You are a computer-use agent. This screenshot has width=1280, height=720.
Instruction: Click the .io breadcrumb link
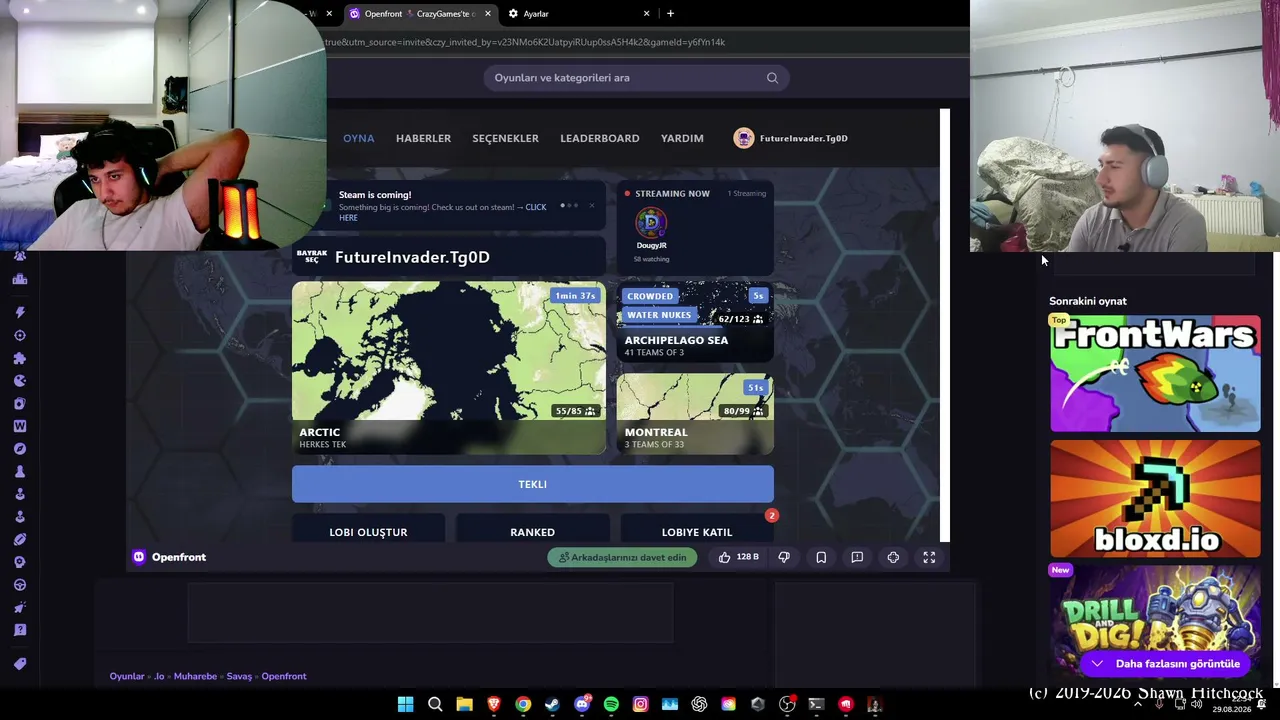[159, 676]
